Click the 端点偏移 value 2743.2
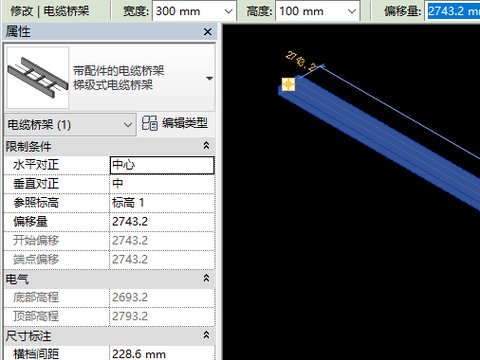 click(x=162, y=259)
